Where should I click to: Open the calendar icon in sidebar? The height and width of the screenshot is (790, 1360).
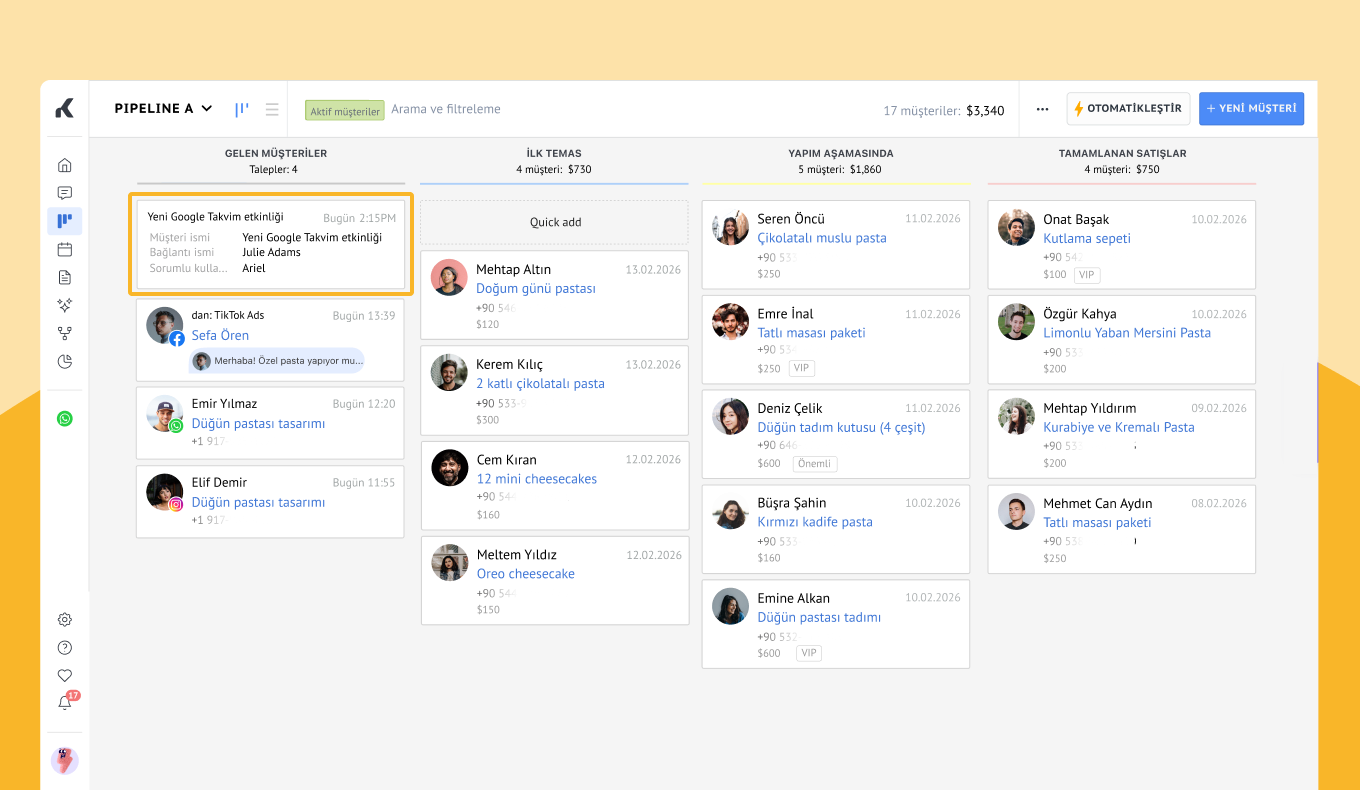[x=65, y=249]
